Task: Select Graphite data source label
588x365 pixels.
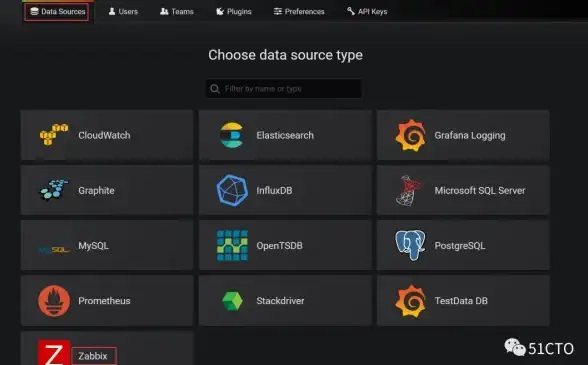Action: (x=96, y=191)
